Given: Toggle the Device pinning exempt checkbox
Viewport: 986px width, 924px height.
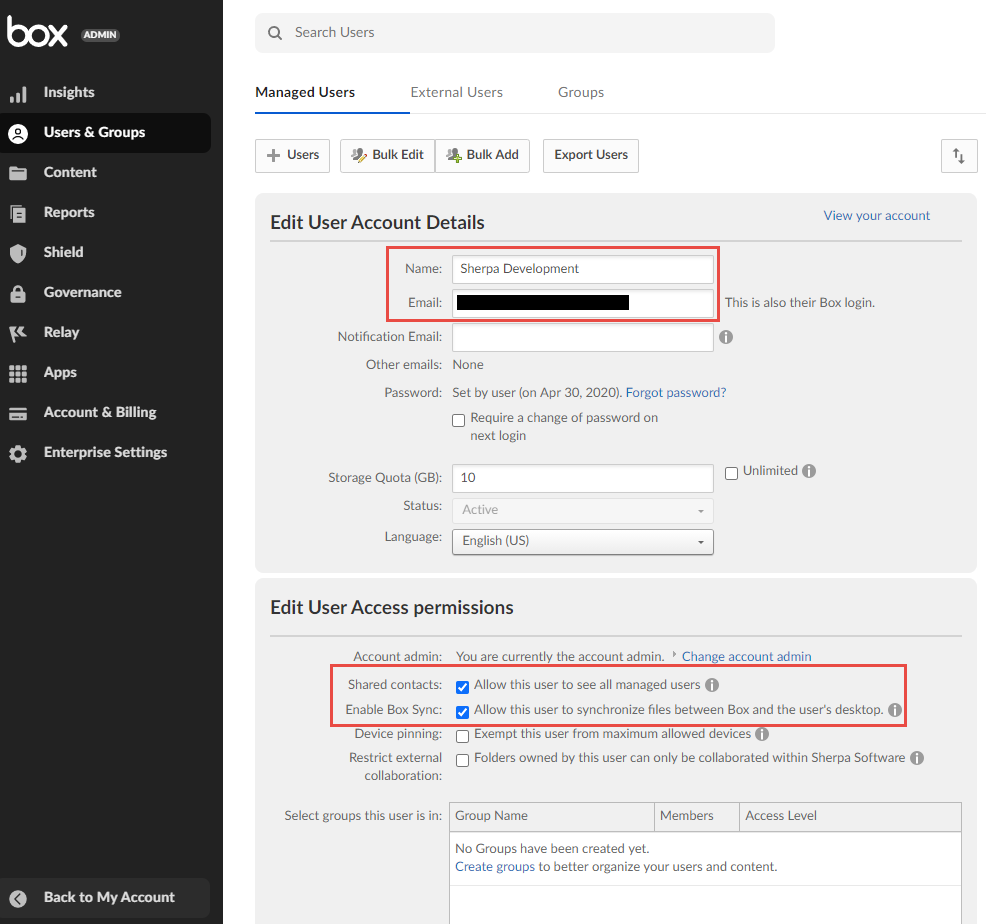Looking at the screenshot, I should pos(462,736).
